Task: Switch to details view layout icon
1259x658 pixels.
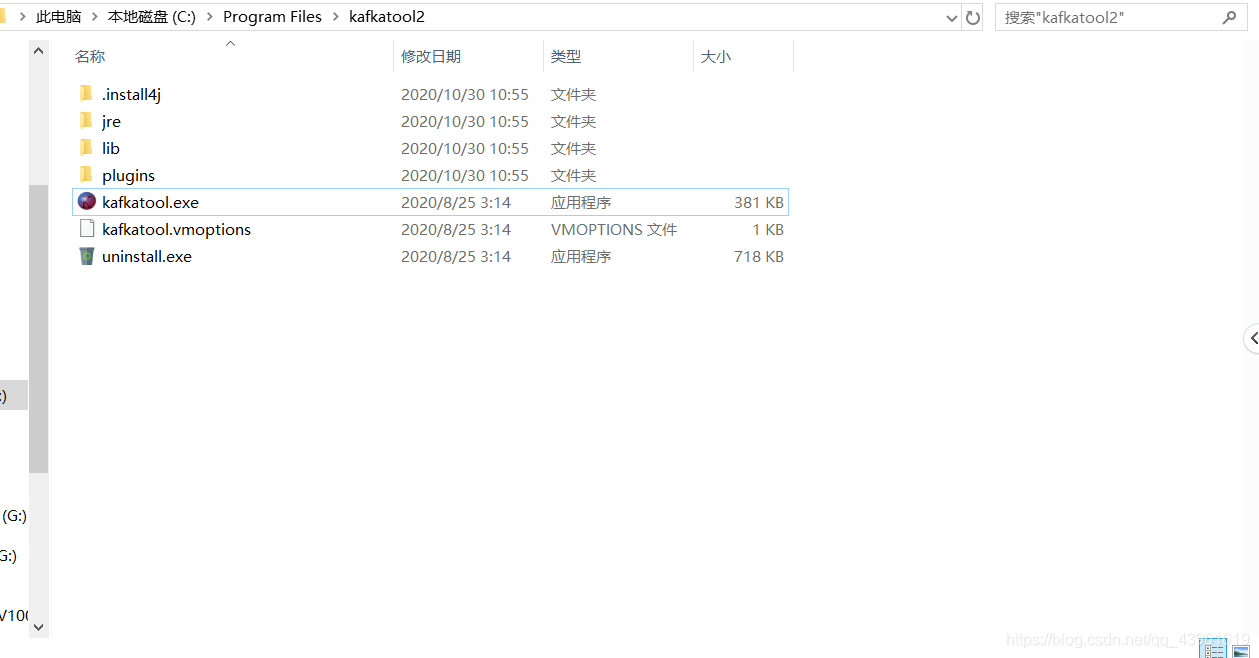Action: coord(1213,650)
